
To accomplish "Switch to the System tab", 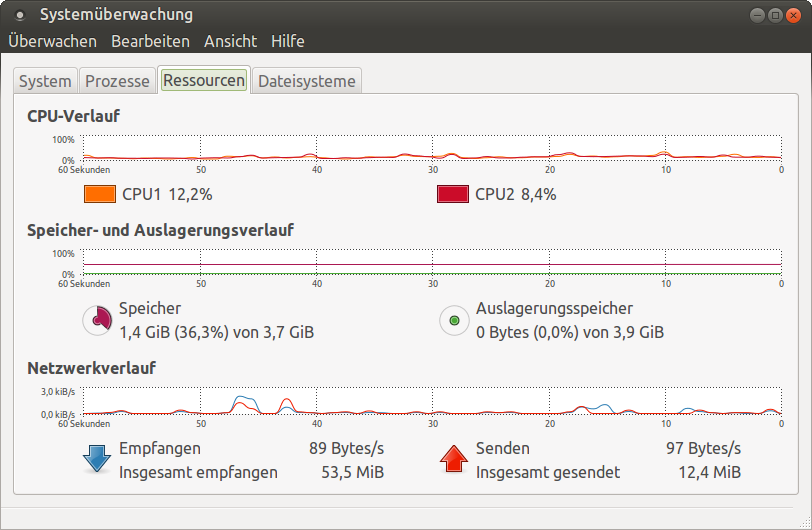I will point(45,81).
